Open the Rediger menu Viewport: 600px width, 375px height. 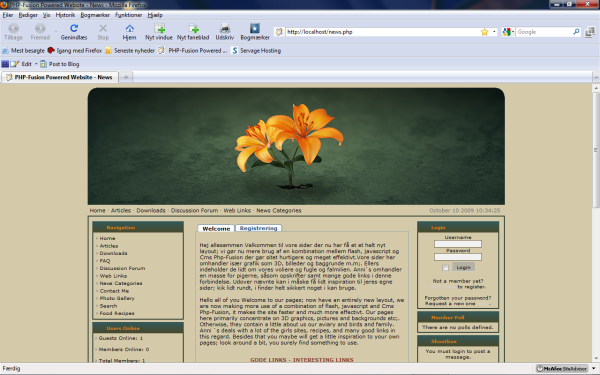pos(28,15)
